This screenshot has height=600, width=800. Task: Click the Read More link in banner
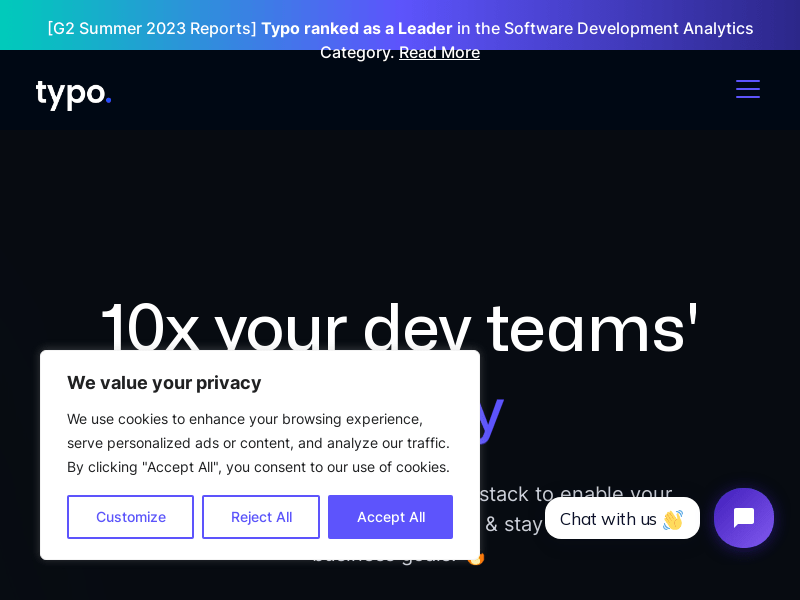point(439,53)
